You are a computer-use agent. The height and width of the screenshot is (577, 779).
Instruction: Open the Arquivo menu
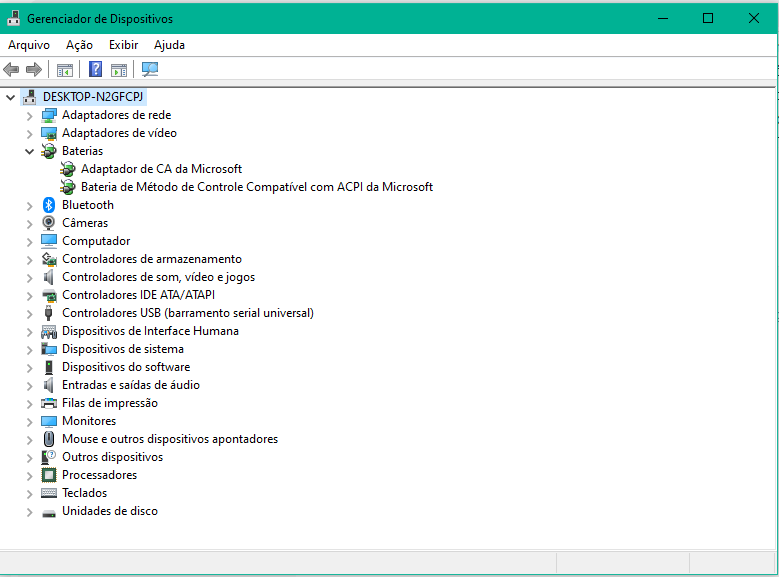pos(29,45)
